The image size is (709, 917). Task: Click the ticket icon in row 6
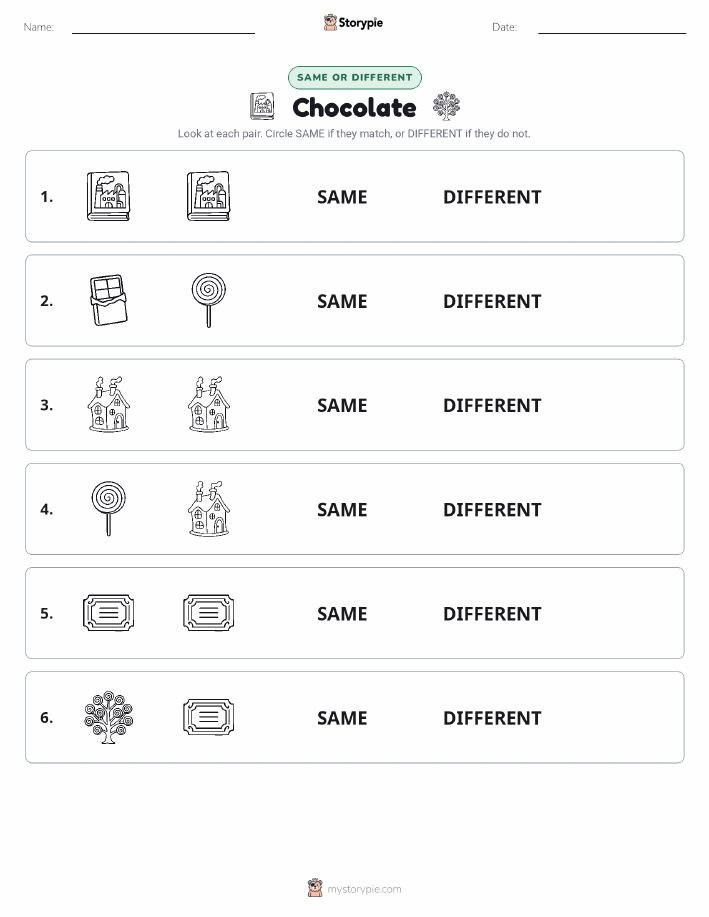pyautogui.click(x=209, y=717)
